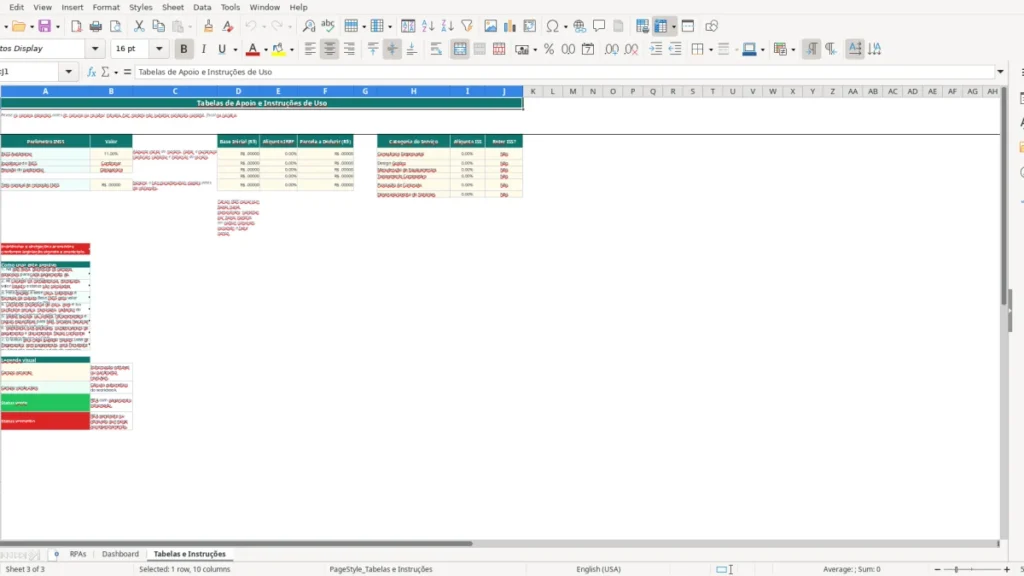Click English (USA) language status

pyautogui.click(x=598, y=569)
